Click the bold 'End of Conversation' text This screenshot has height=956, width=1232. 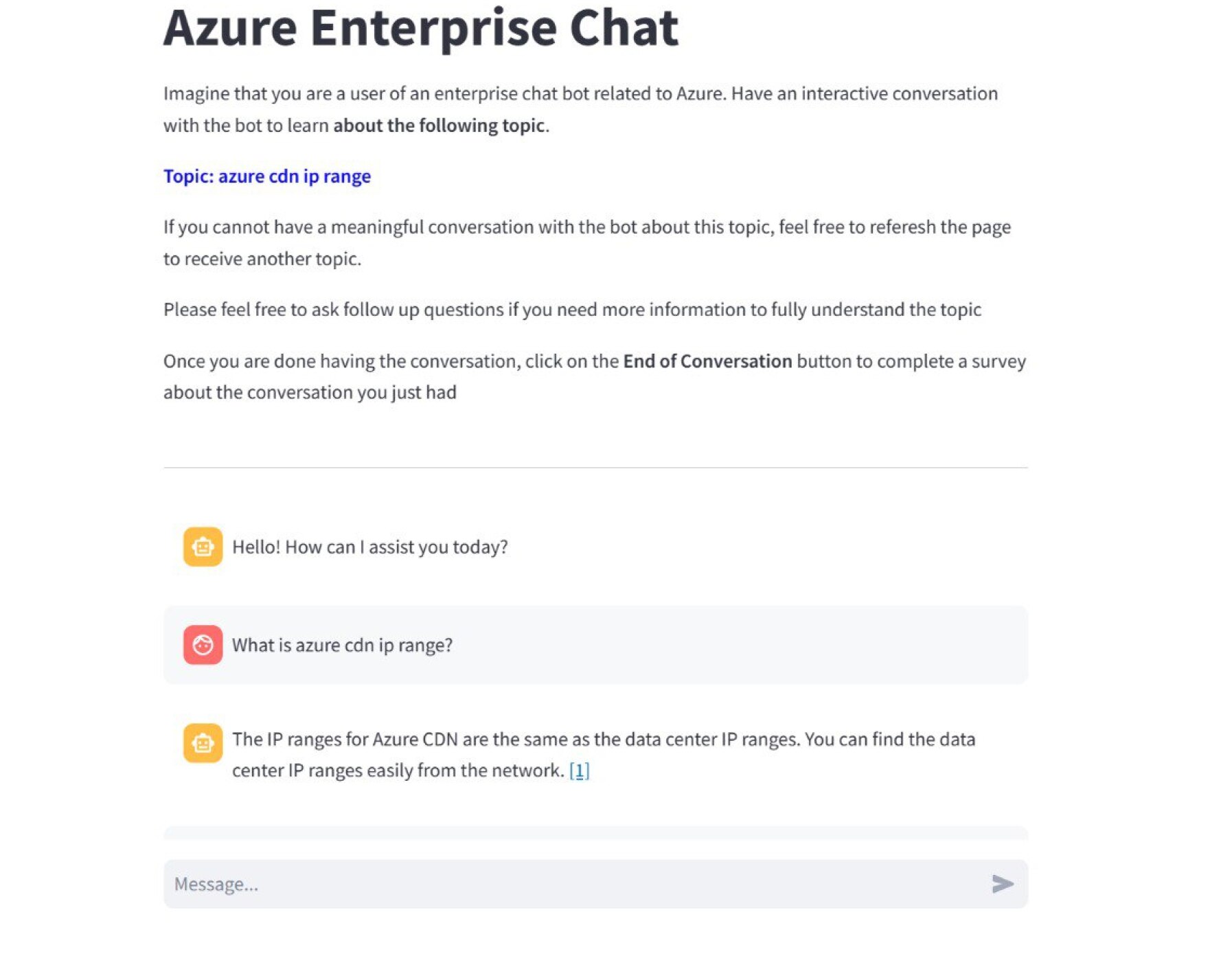click(707, 361)
